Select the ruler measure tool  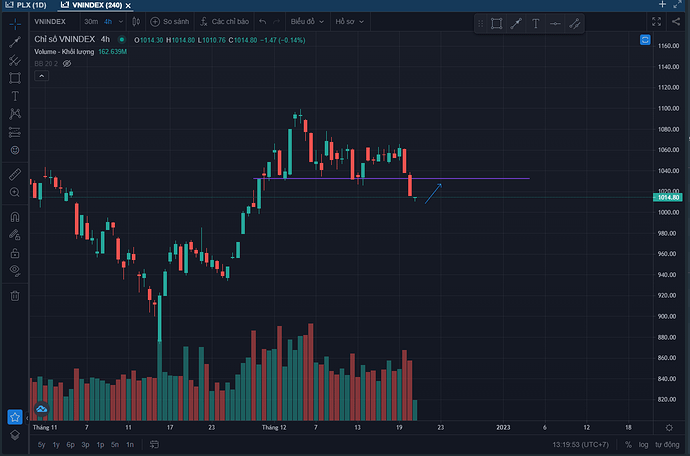[x=15, y=175]
